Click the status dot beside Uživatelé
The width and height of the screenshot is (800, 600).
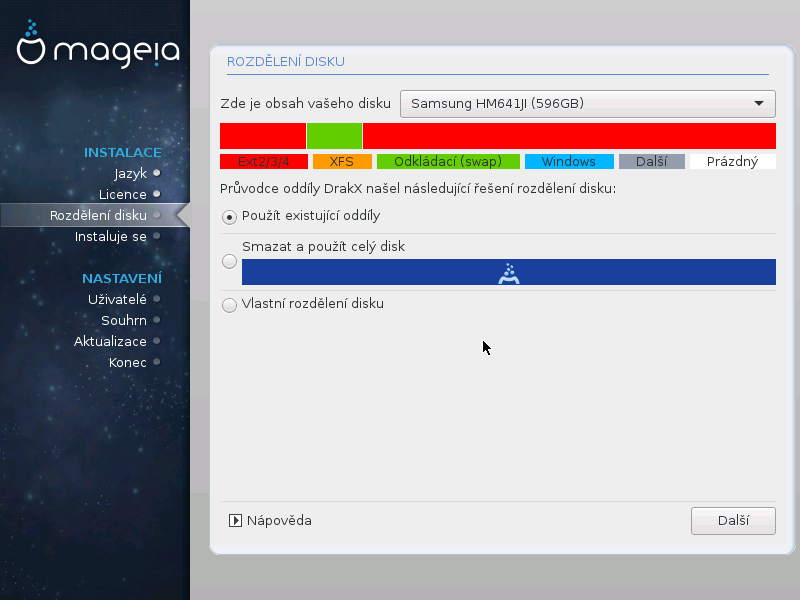(157, 299)
